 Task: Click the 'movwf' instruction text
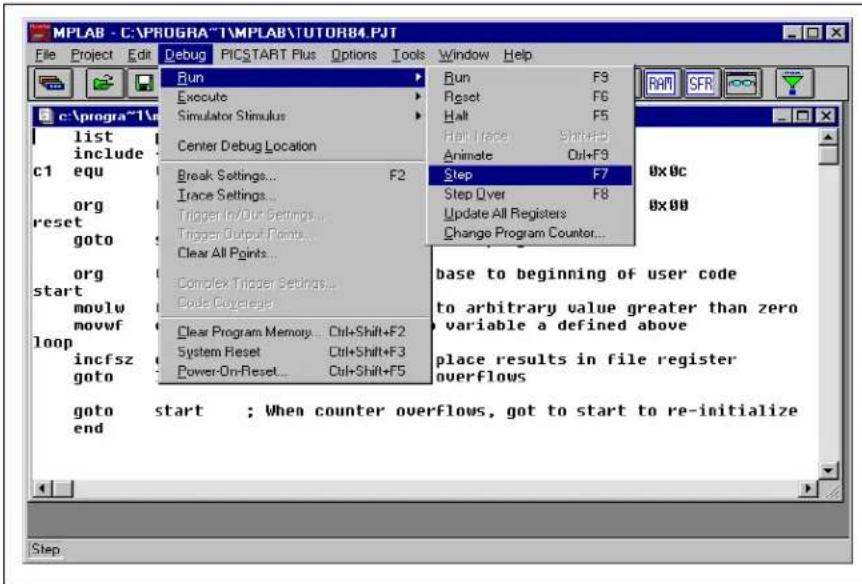click(x=99, y=326)
